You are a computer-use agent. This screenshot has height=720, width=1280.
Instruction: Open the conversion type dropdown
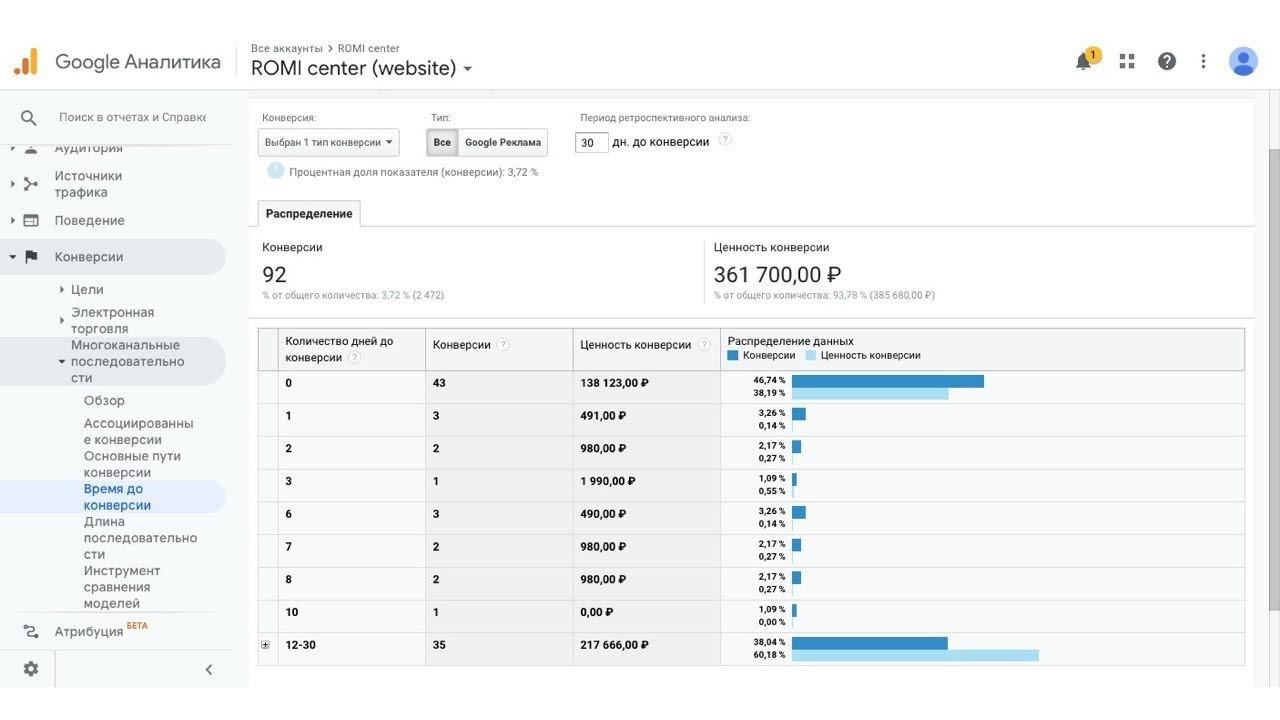(328, 142)
